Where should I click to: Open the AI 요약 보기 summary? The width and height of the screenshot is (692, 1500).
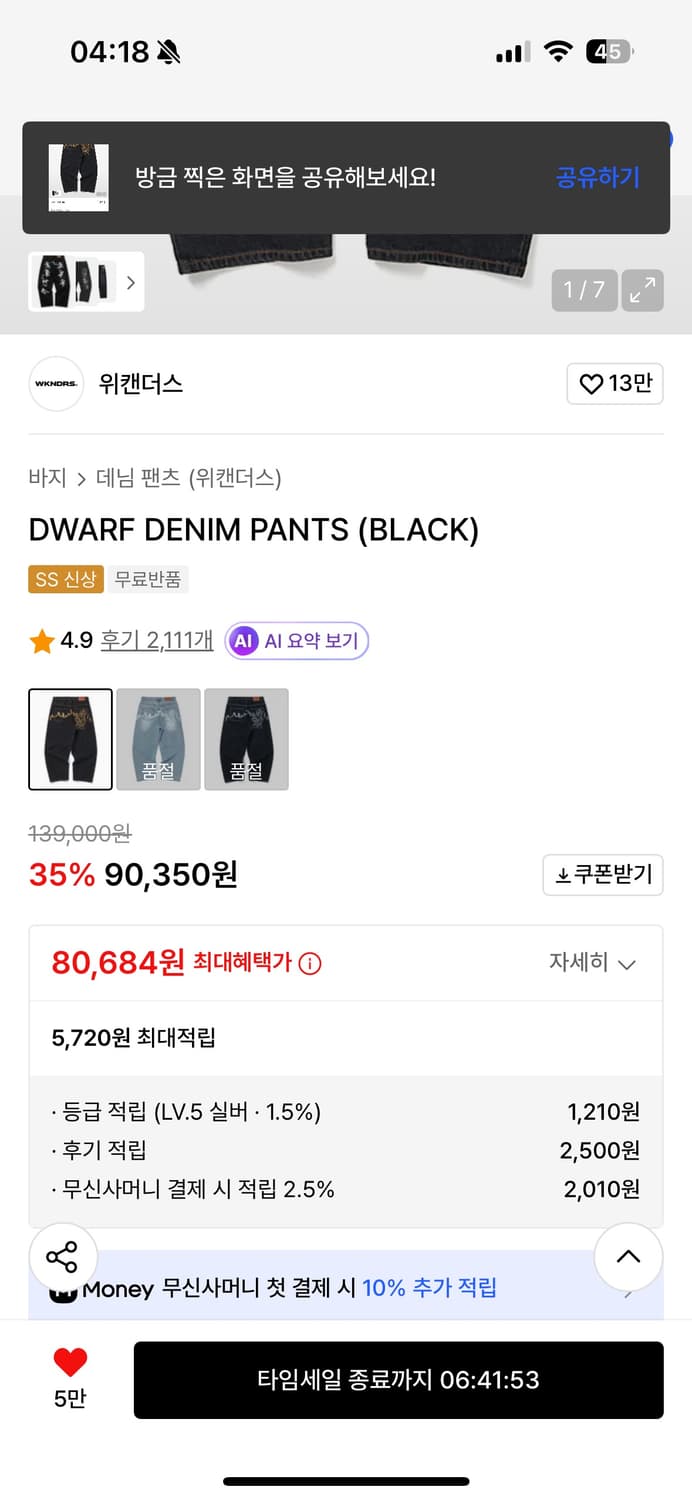click(x=296, y=641)
